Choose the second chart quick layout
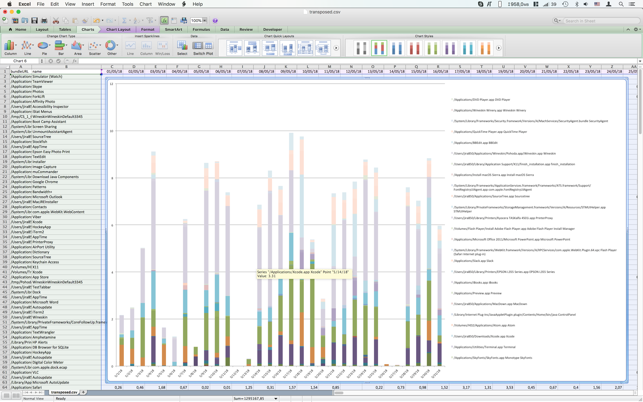Viewport: 643px width, 402px height. (x=252, y=48)
